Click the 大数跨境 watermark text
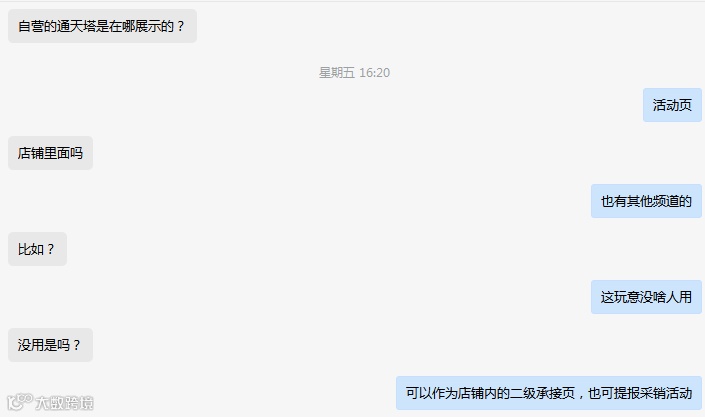 coord(64,403)
